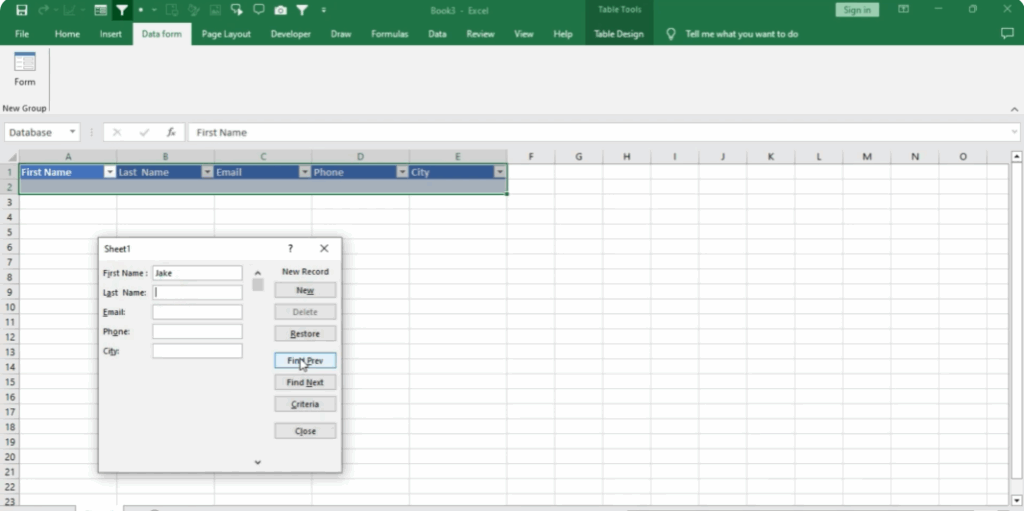The height and width of the screenshot is (511, 1024).
Task: Click the Save icon in quick access toolbar
Action: click(21, 10)
